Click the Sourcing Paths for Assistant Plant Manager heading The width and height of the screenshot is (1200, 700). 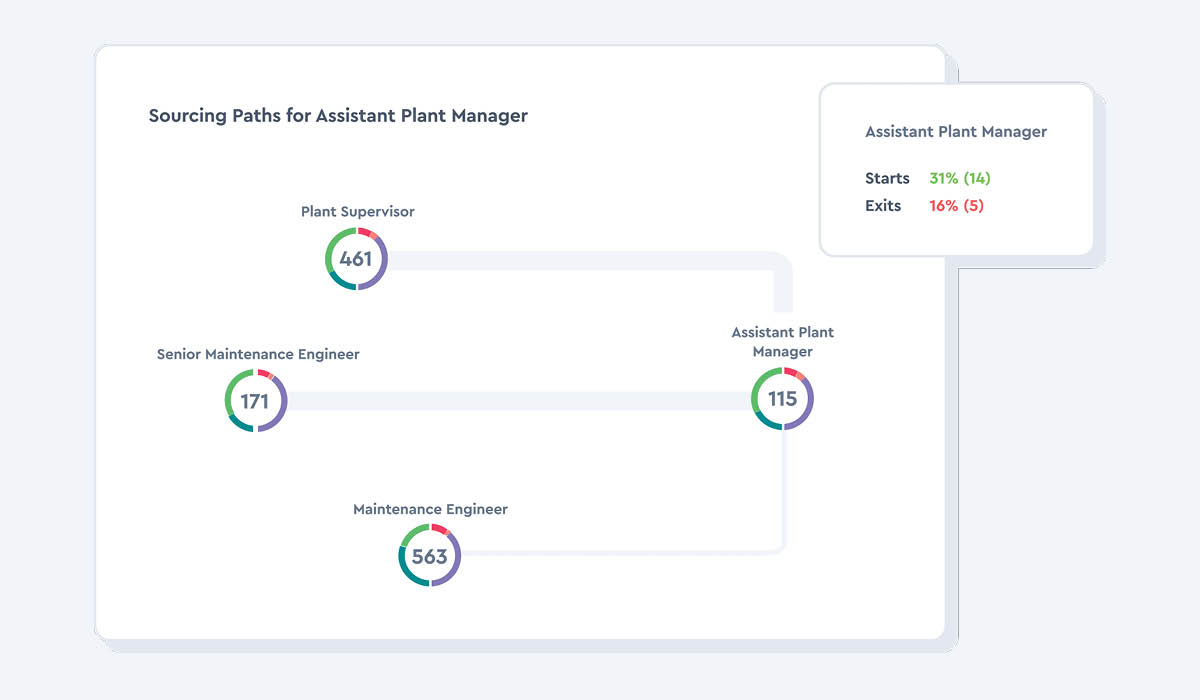point(338,116)
